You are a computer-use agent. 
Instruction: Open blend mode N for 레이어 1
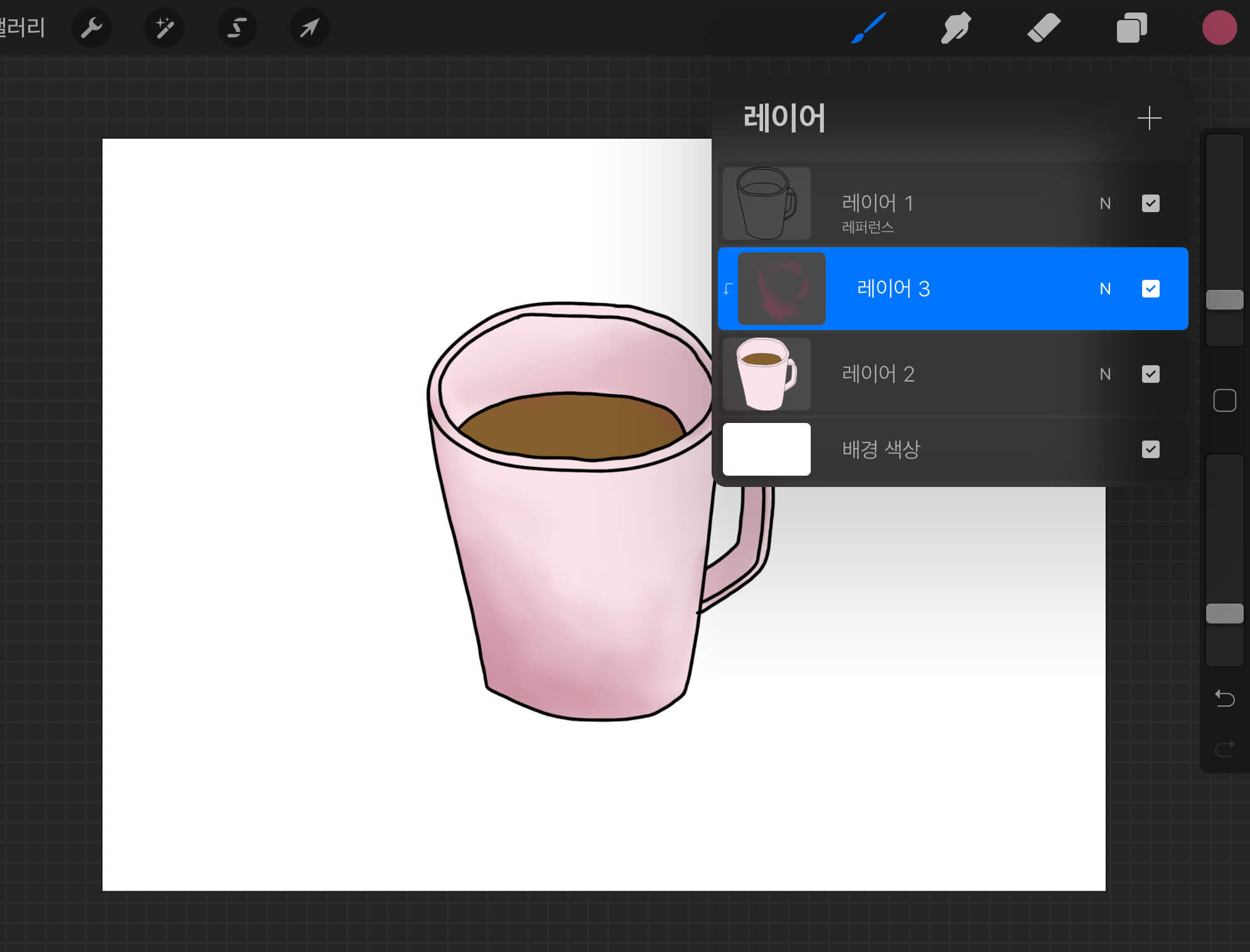tap(1105, 203)
